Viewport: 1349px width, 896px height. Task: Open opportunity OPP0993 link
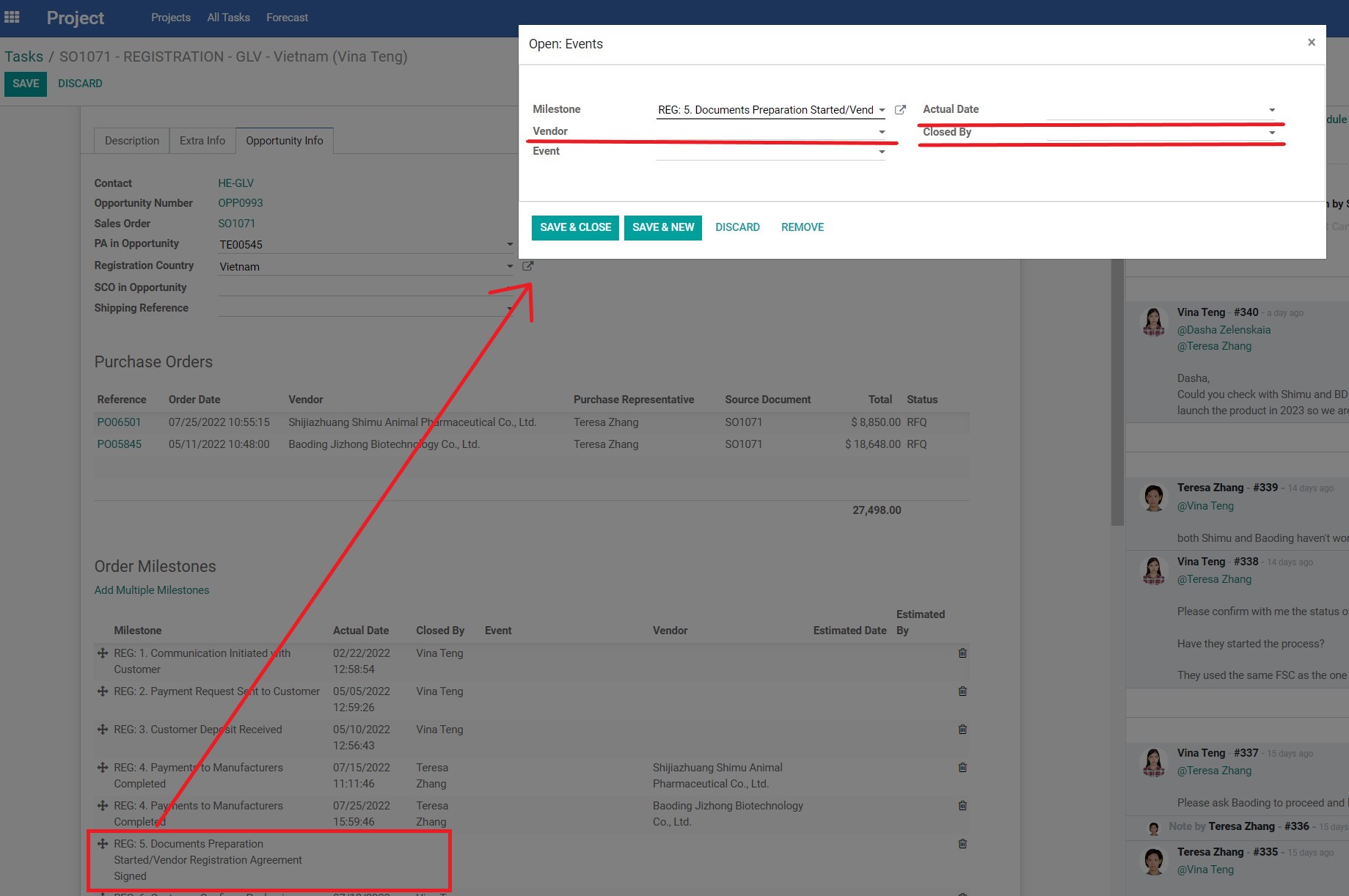click(x=241, y=203)
